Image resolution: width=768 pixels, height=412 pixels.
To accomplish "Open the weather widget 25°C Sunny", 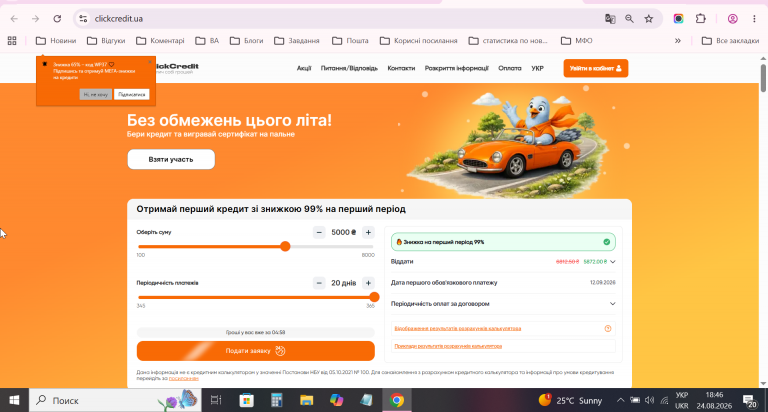I will 570,400.
